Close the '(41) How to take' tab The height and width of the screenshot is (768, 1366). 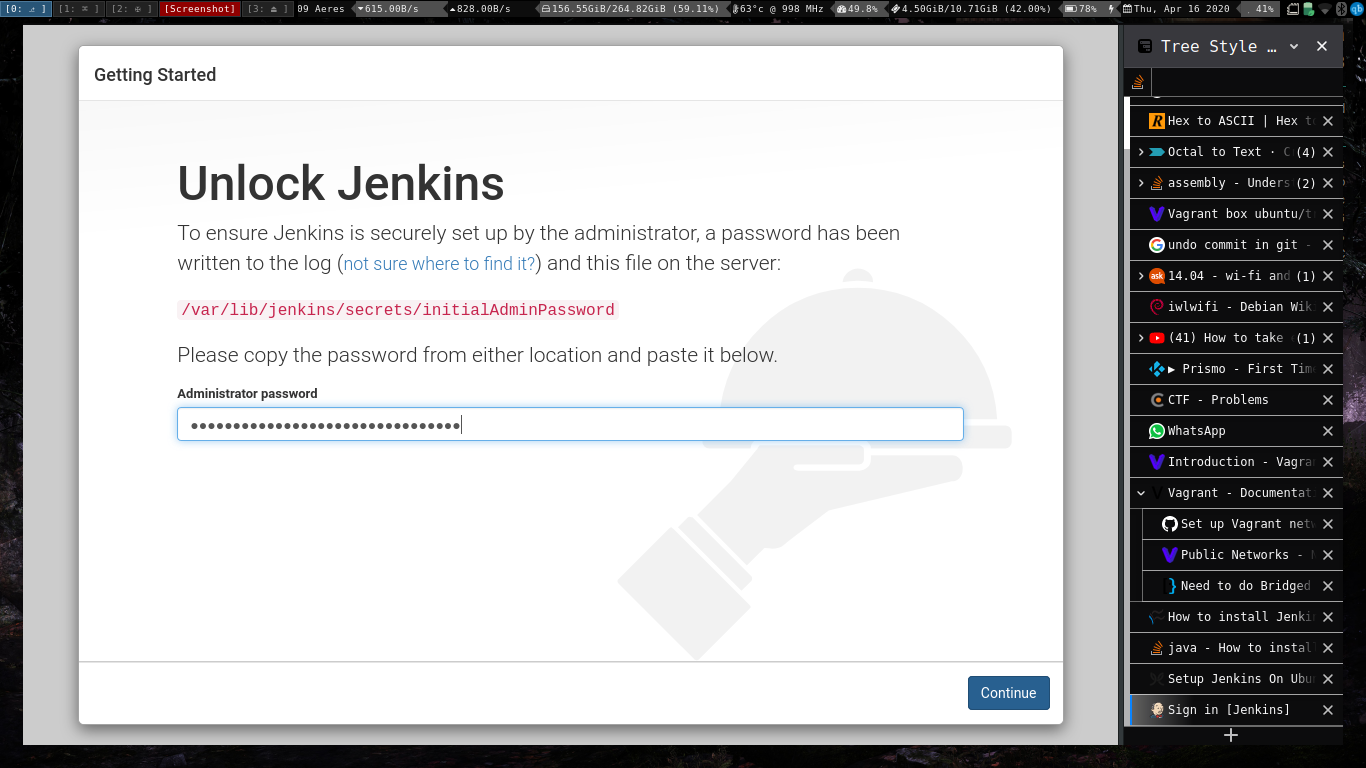pyautogui.click(x=1328, y=338)
